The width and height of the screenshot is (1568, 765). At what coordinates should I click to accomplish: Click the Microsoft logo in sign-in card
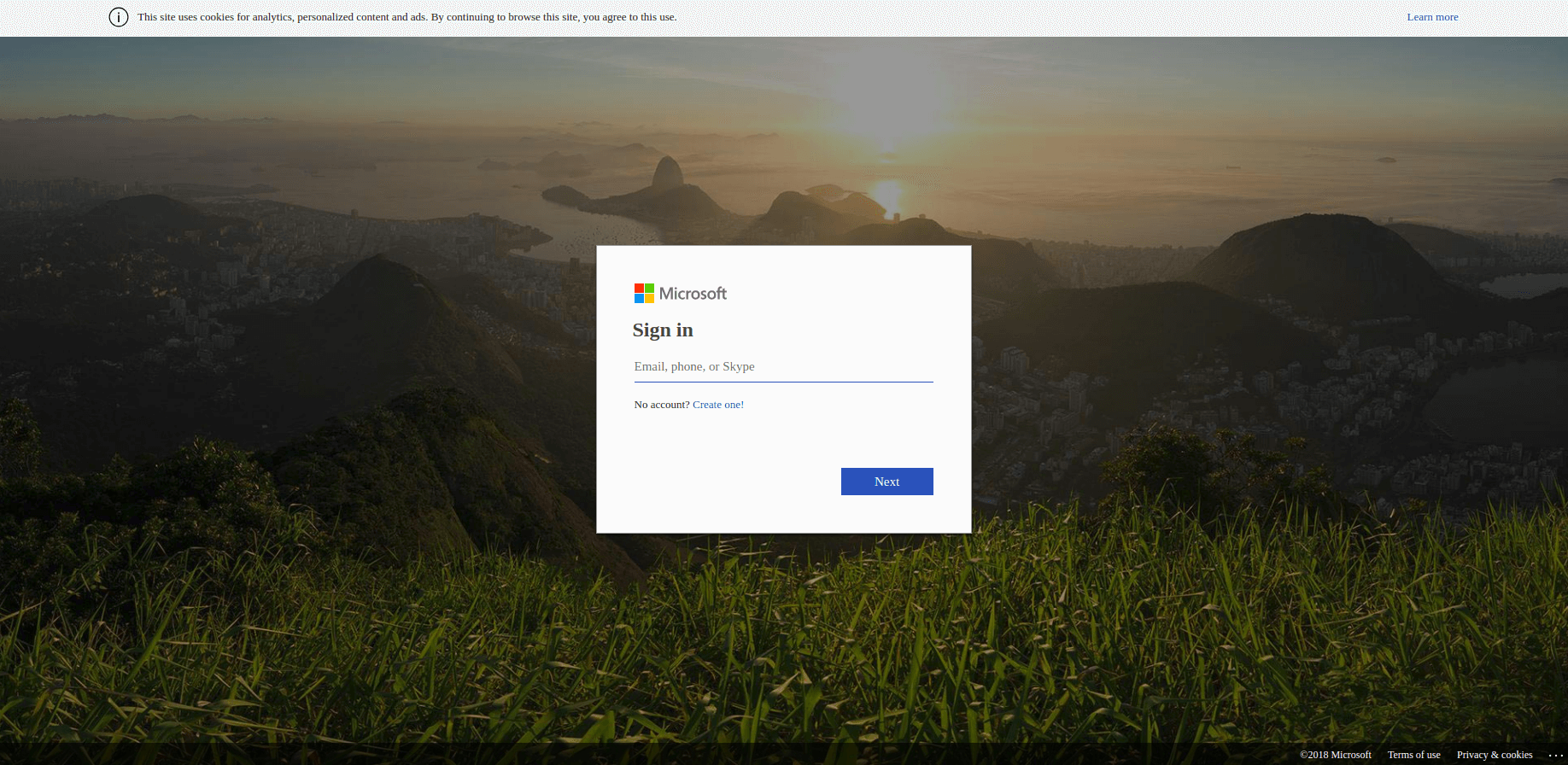(681, 294)
